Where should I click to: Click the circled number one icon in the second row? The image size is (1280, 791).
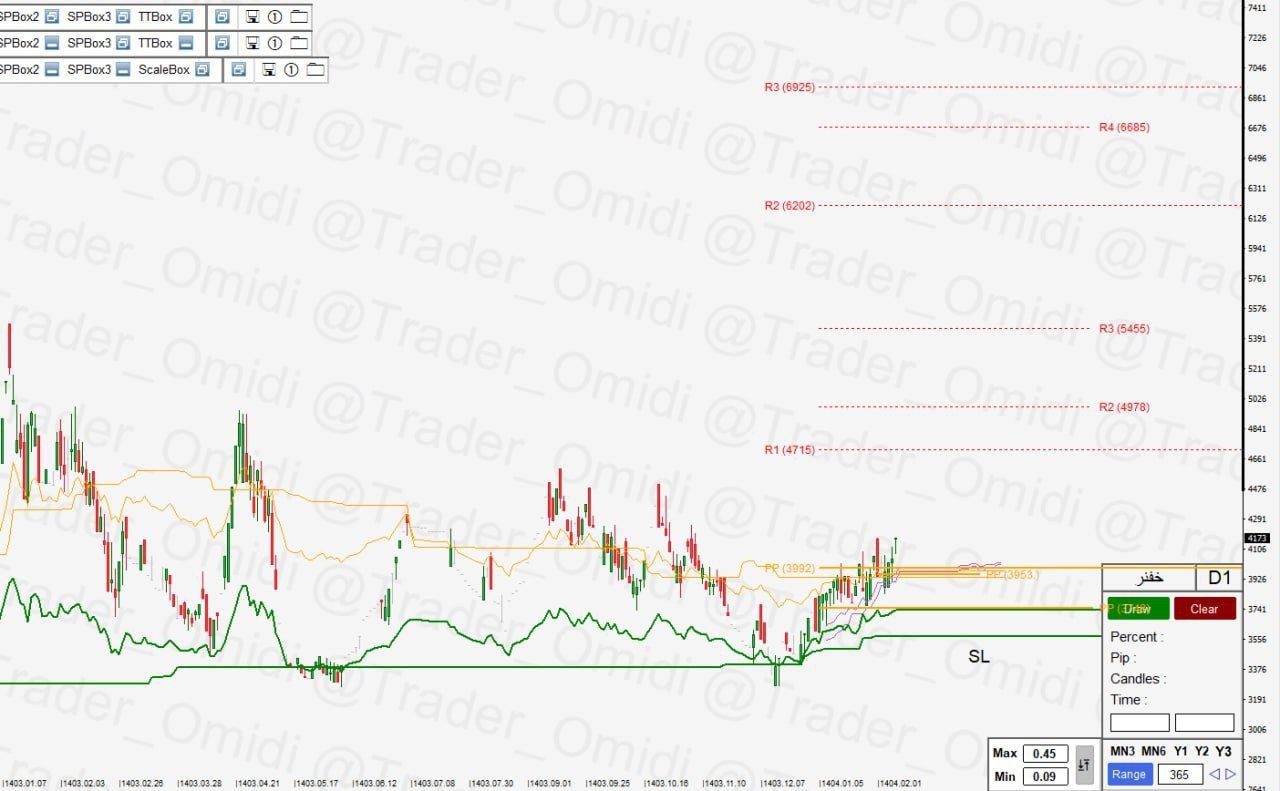[275, 43]
